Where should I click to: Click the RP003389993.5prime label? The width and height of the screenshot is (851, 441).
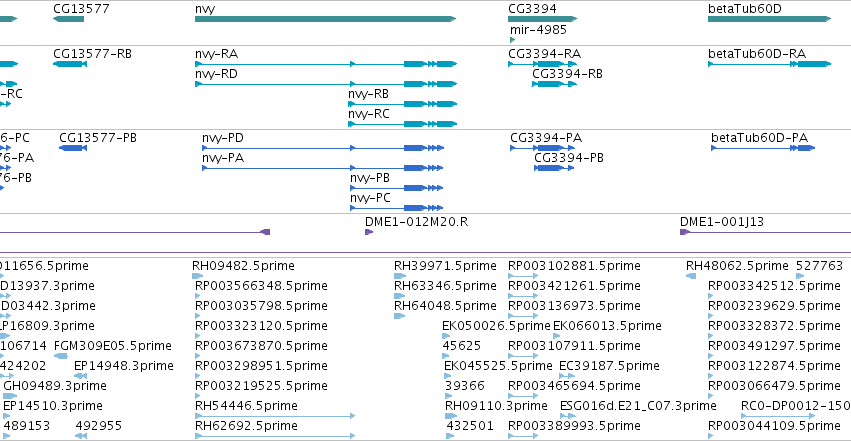pos(574,426)
